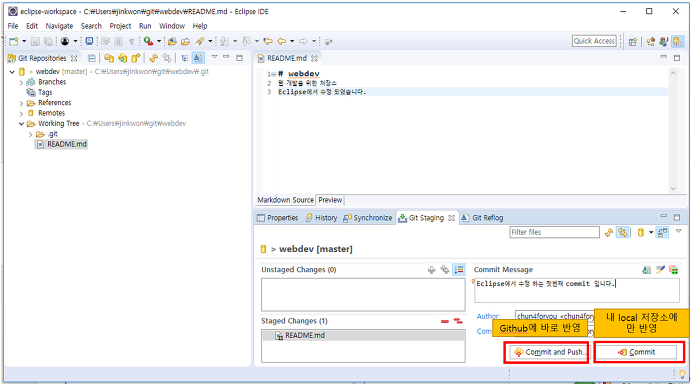The height and width of the screenshot is (384, 694).
Task: Switch to the Synchronize tab
Action: point(368,218)
